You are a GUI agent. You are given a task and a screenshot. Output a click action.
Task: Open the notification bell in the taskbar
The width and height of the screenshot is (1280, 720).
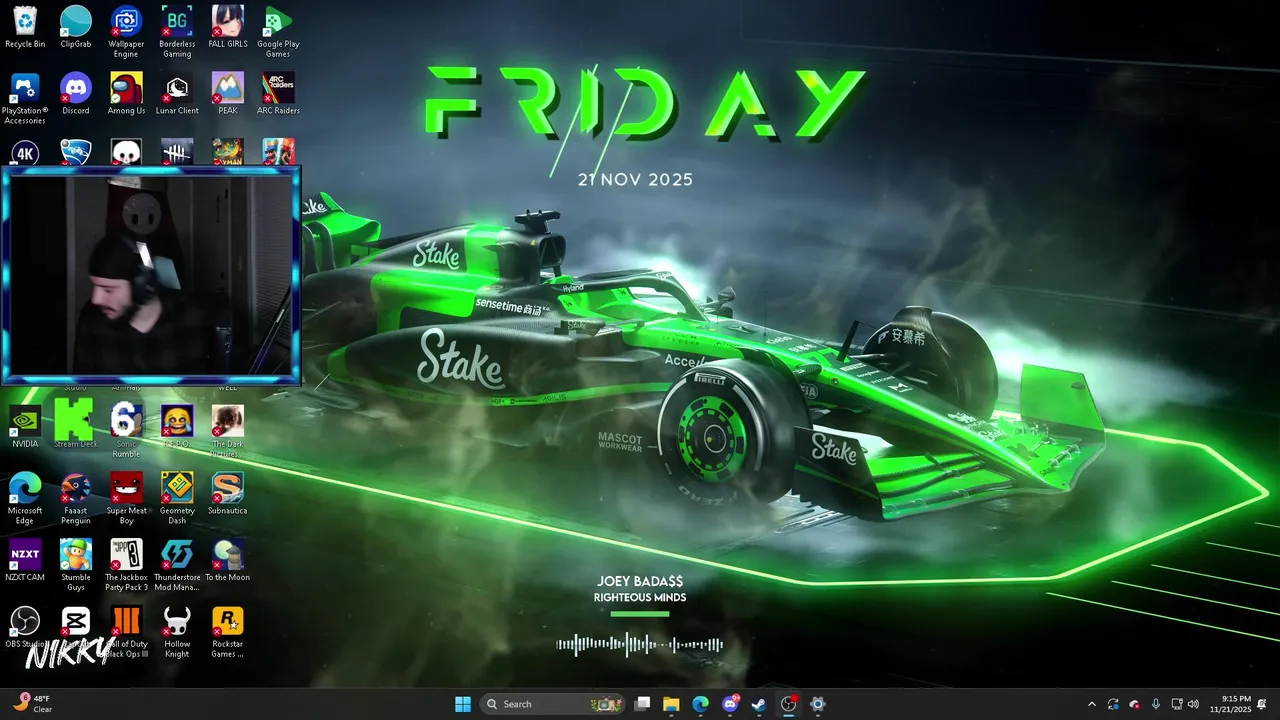[1262, 704]
